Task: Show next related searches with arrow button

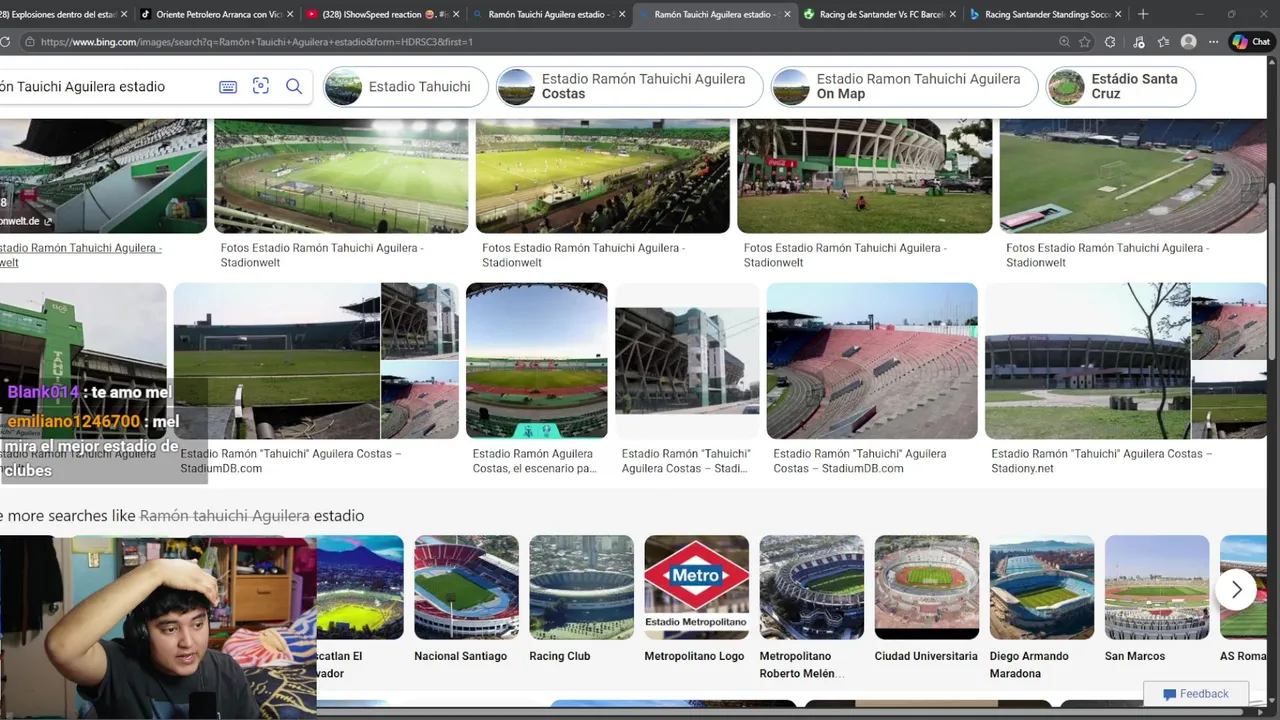Action: 1236,590
